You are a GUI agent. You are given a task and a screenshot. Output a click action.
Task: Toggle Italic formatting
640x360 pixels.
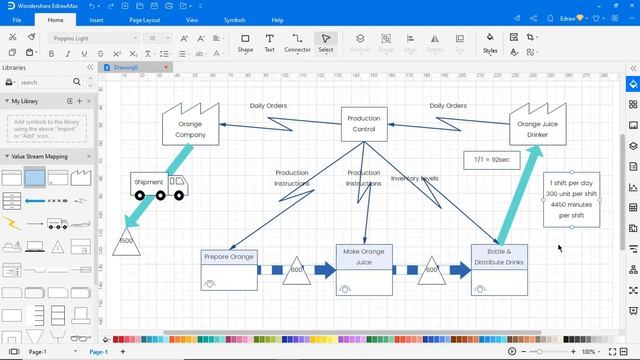[68, 53]
